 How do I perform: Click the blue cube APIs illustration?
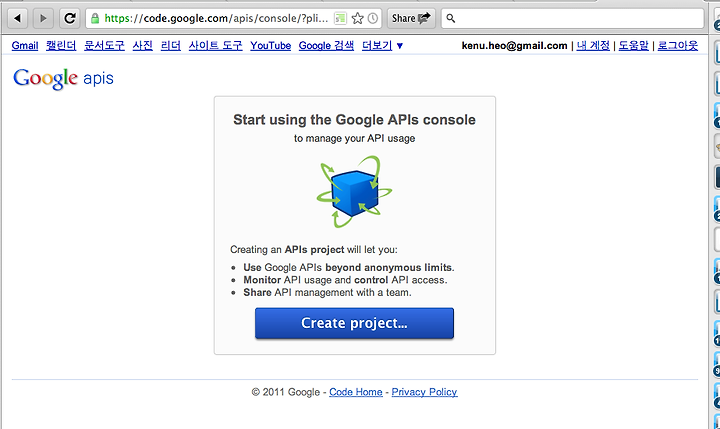tap(354, 192)
